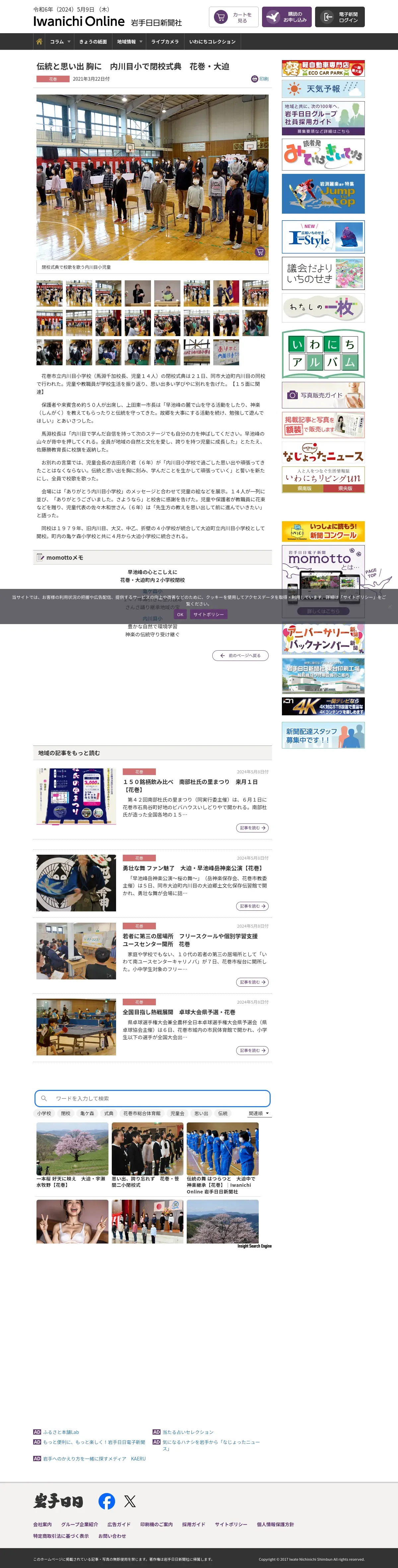Open the subscription application button

point(287,17)
